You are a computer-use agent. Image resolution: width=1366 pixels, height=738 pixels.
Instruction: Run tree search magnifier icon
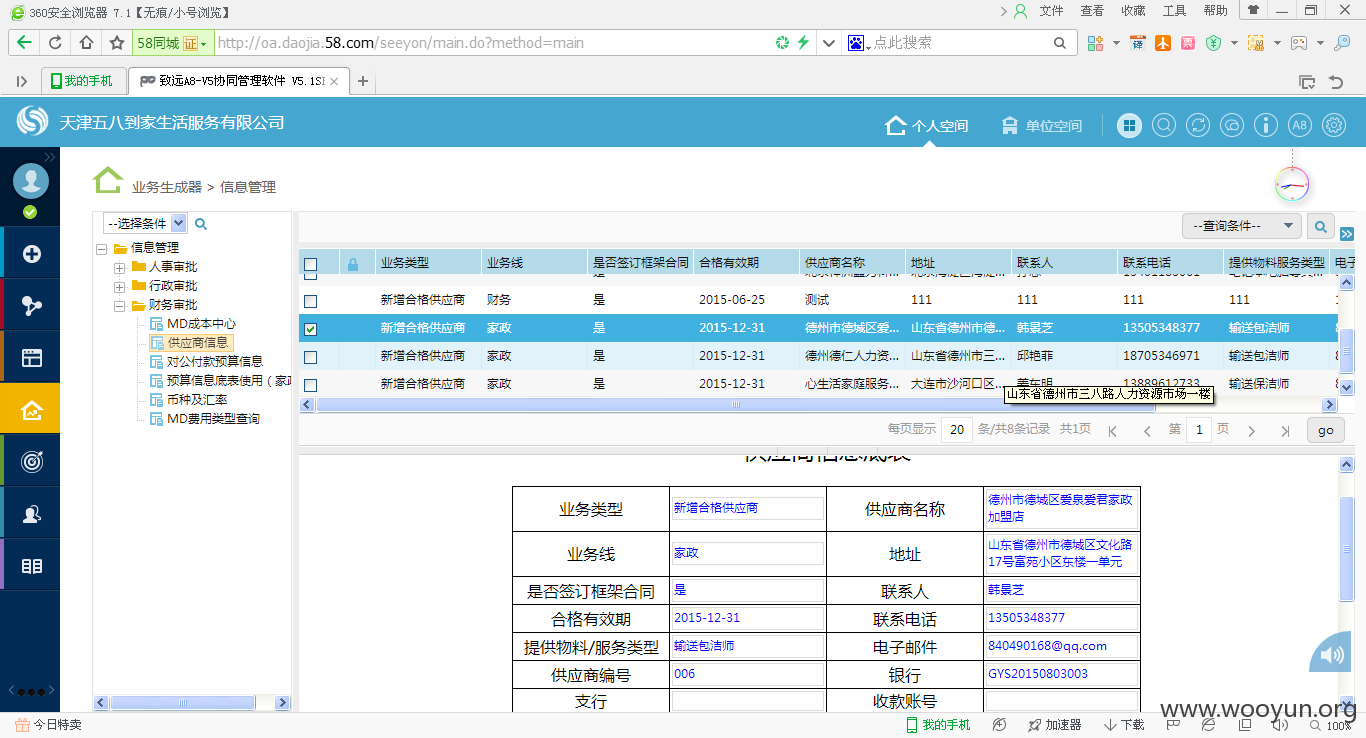201,224
